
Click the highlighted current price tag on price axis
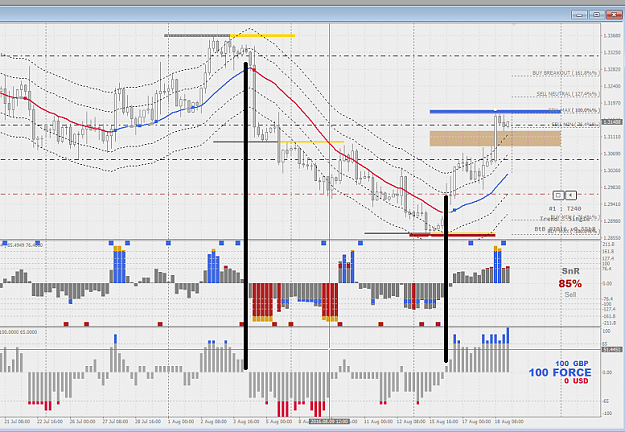(x=612, y=122)
